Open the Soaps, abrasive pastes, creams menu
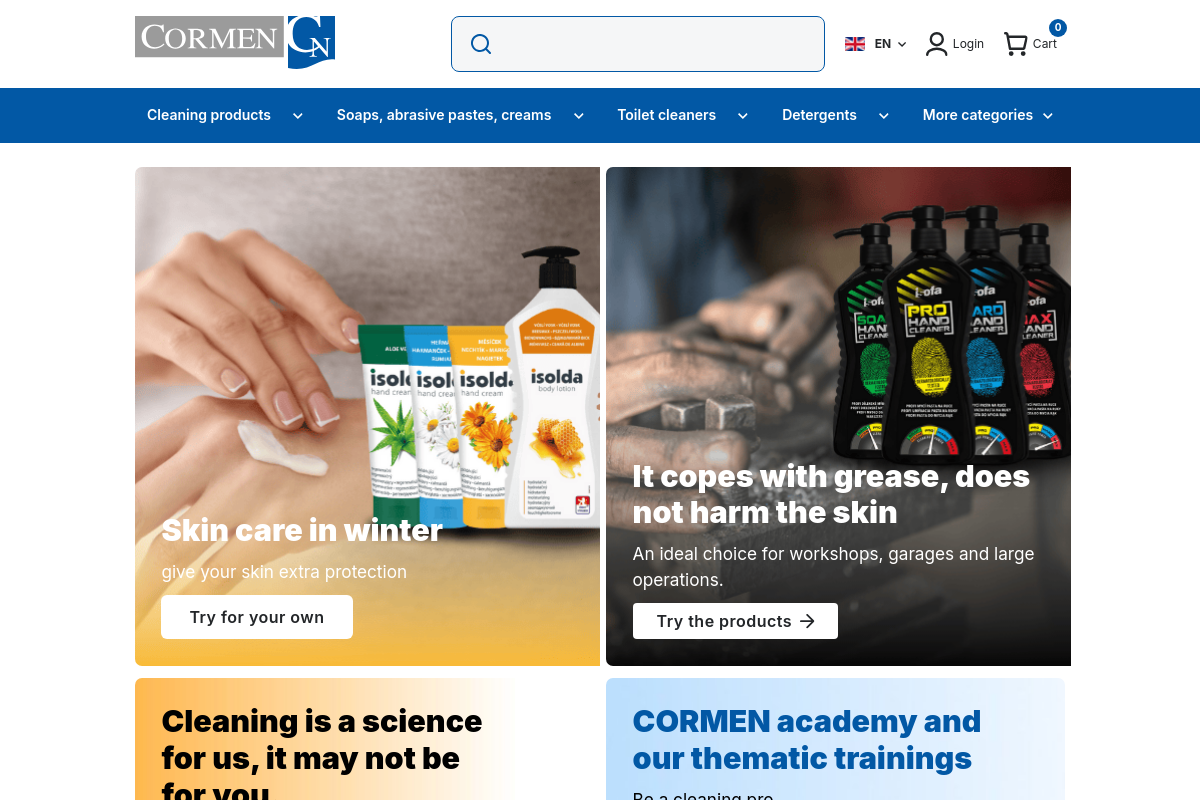The width and height of the screenshot is (1200, 800). pos(444,115)
